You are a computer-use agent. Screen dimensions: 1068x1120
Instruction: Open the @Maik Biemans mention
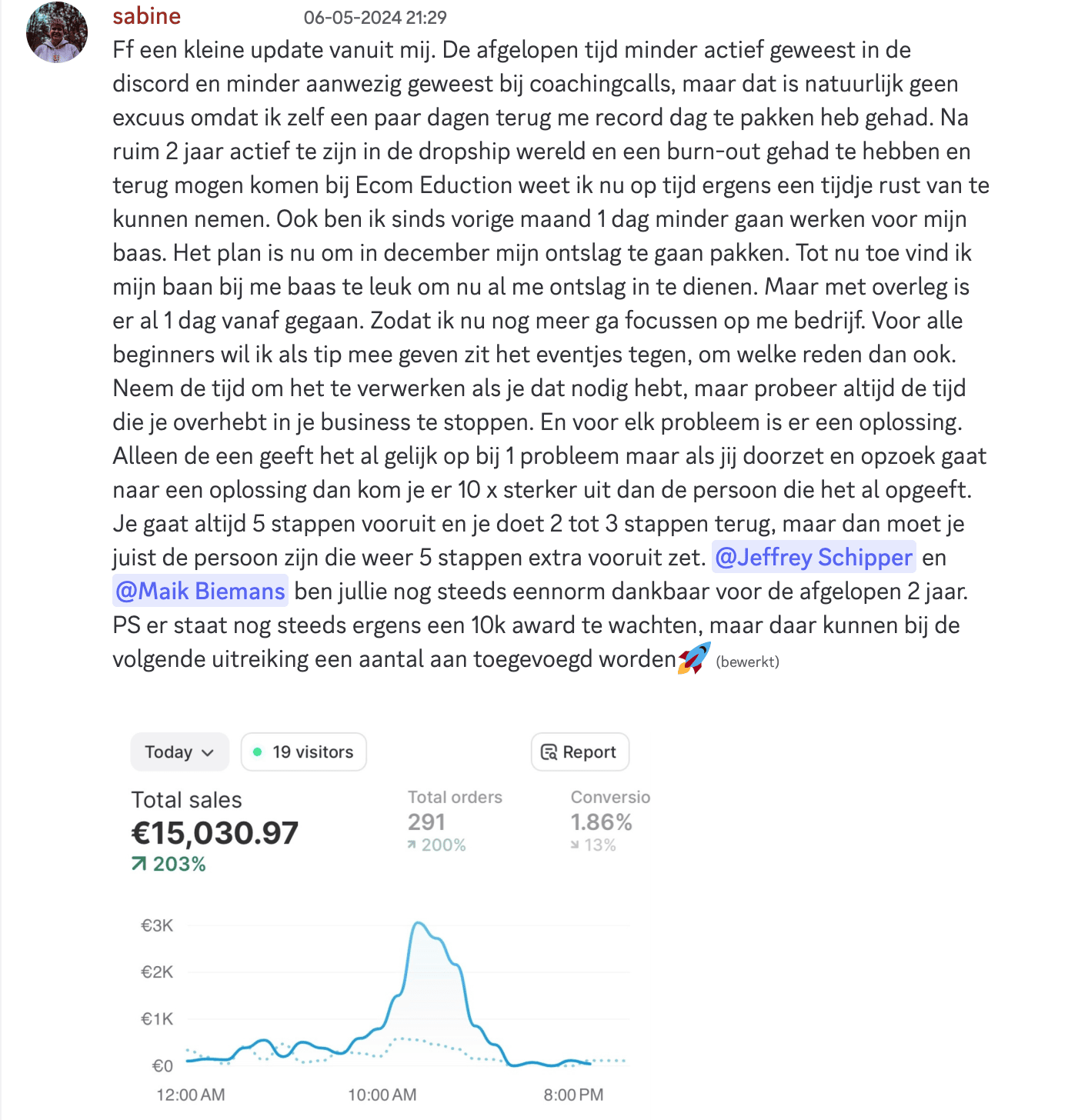click(200, 591)
